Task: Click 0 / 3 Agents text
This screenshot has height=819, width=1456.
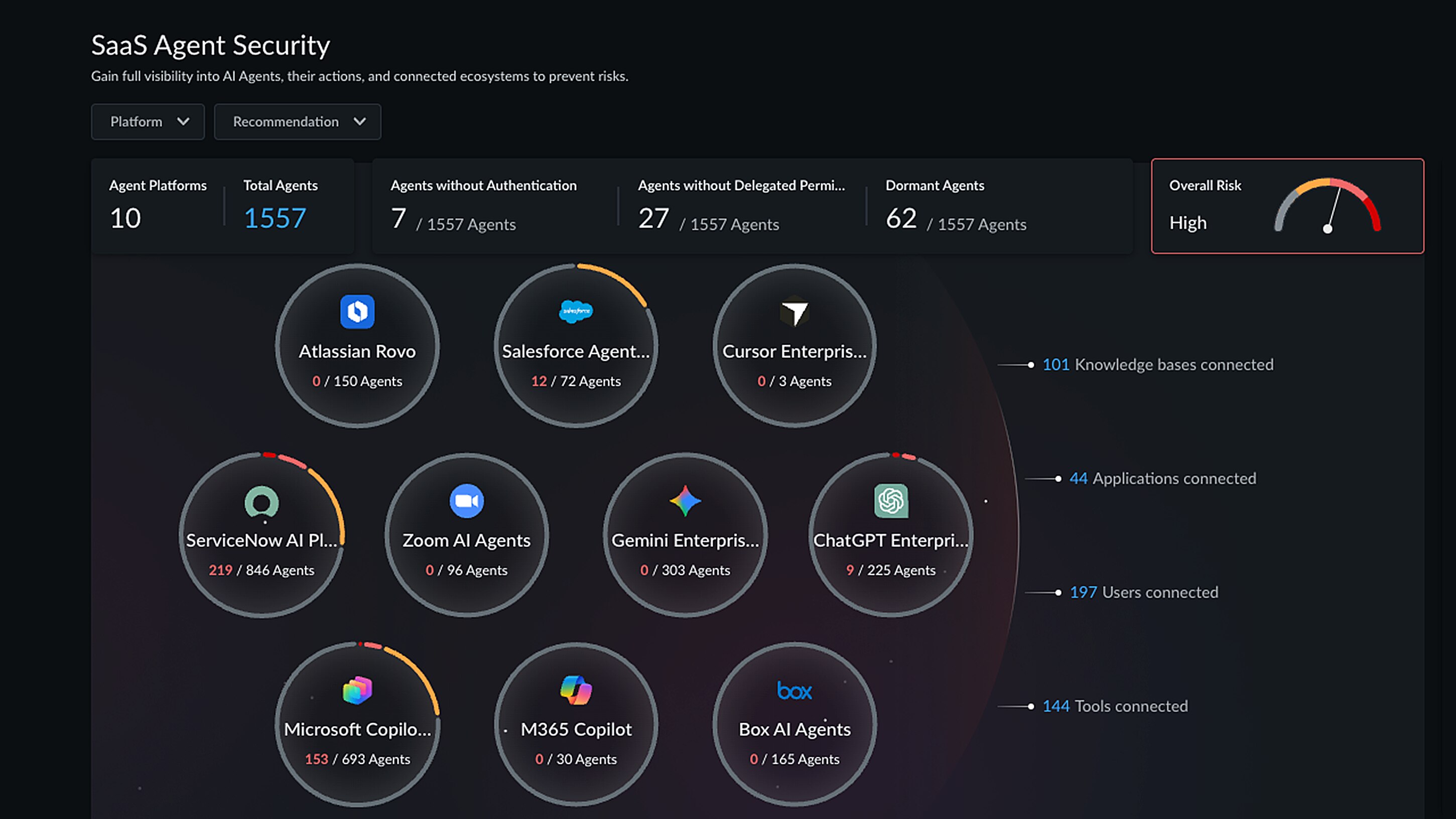Action: click(794, 381)
